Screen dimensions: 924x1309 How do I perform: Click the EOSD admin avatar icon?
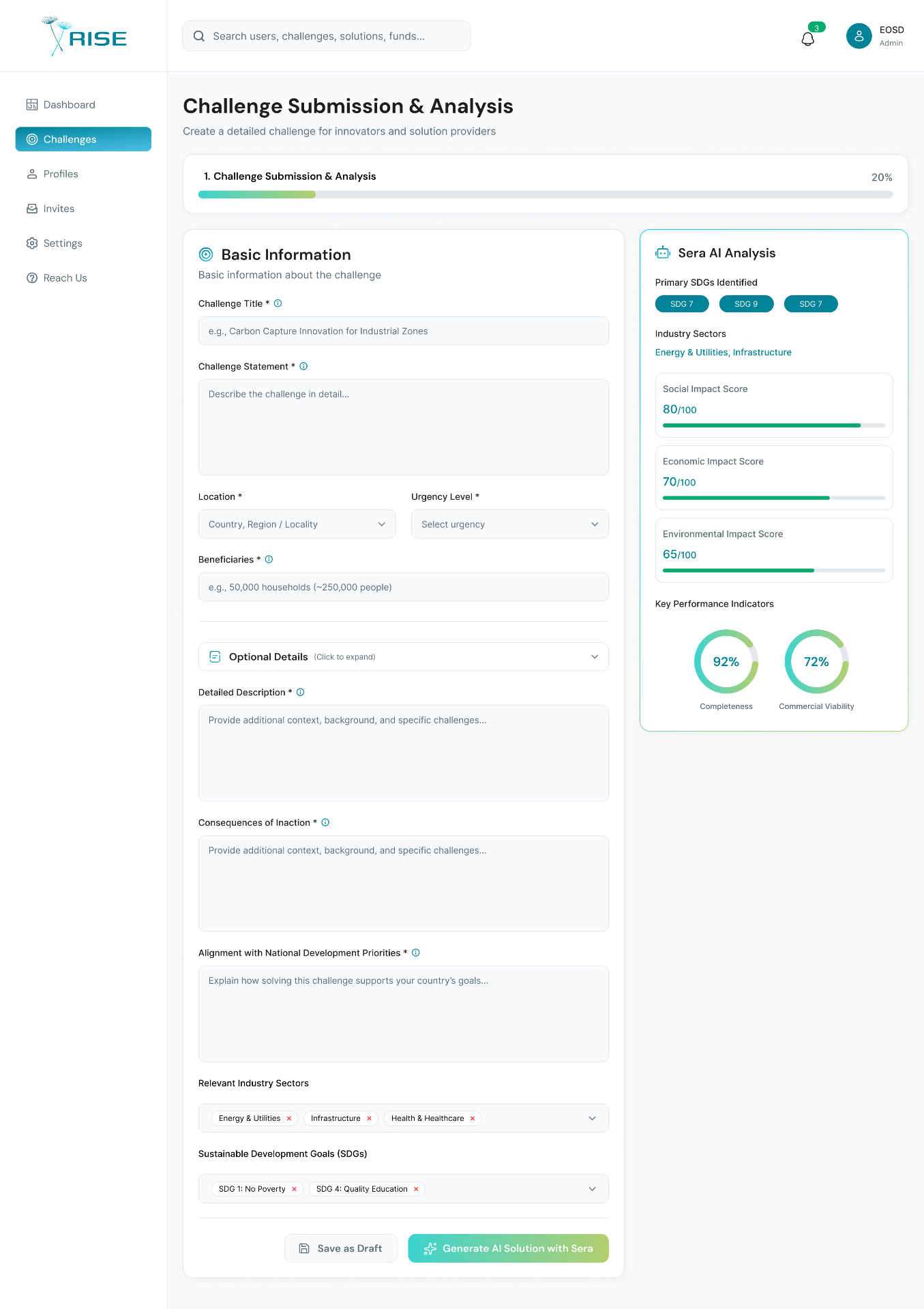859,36
